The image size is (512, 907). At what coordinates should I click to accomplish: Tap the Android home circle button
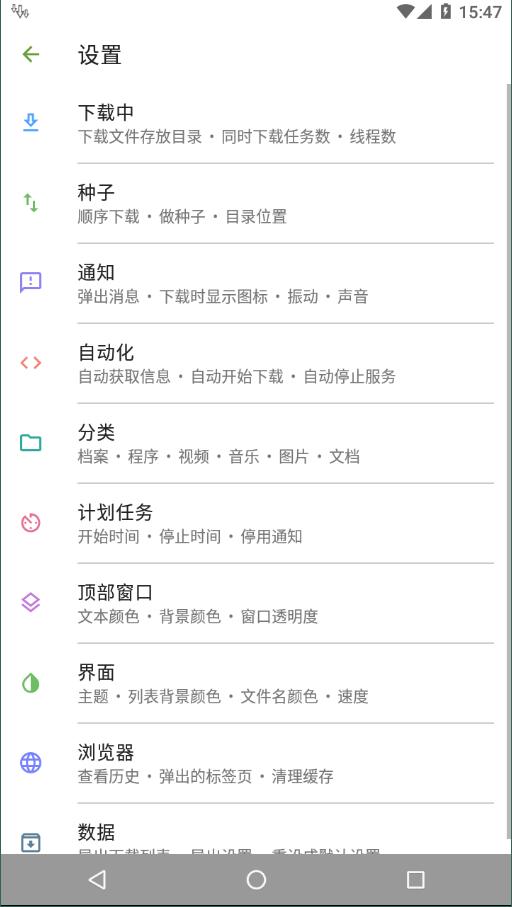coord(256,880)
